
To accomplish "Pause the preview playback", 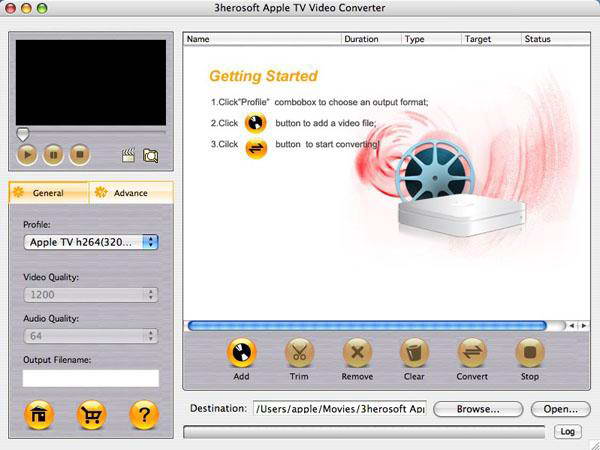I will tap(53, 155).
